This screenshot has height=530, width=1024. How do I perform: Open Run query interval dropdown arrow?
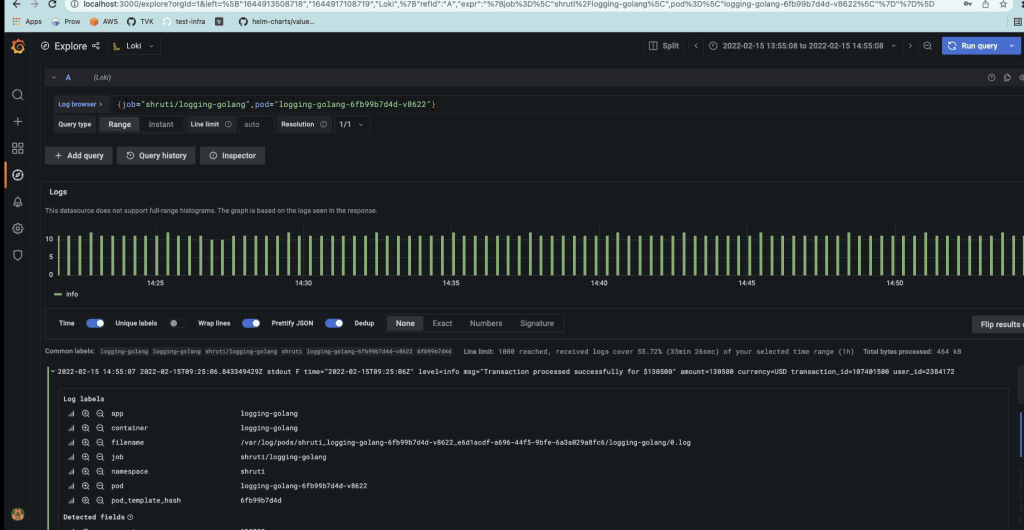click(x=1013, y=46)
